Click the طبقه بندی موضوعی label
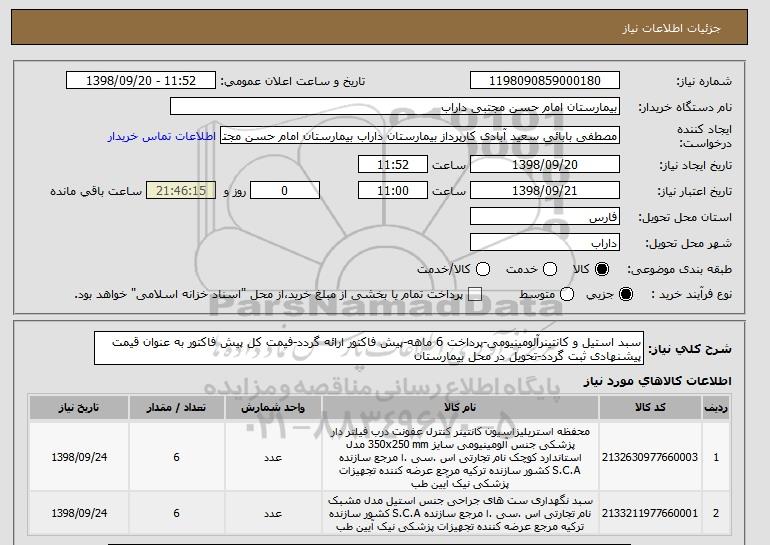The height and width of the screenshot is (545, 770). coord(680,269)
